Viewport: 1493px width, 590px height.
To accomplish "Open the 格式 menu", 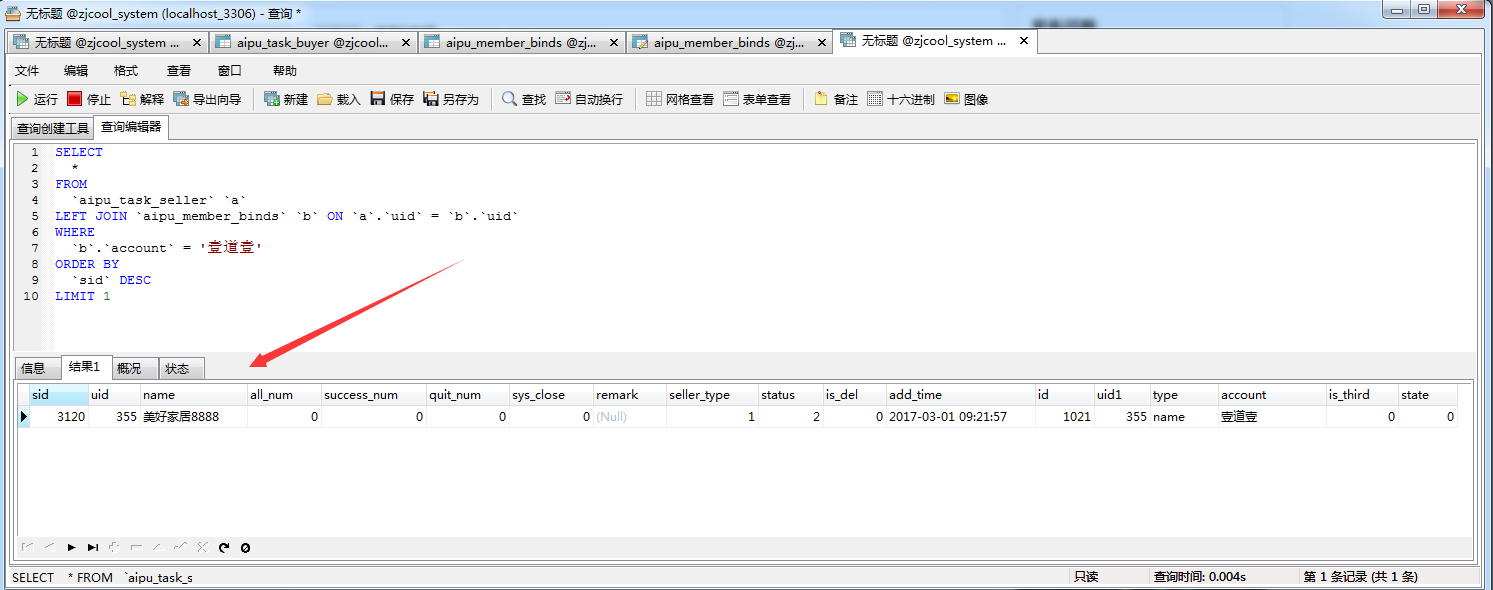I will click(126, 71).
